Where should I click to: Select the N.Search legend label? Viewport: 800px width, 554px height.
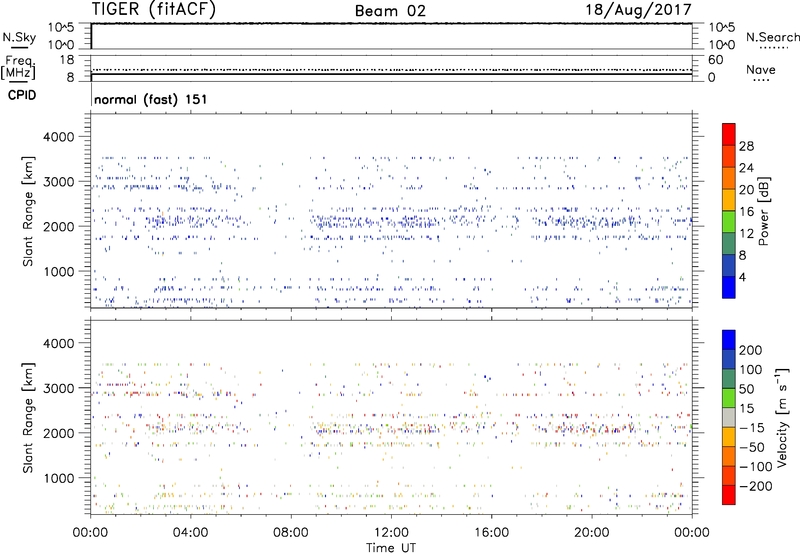(772, 37)
